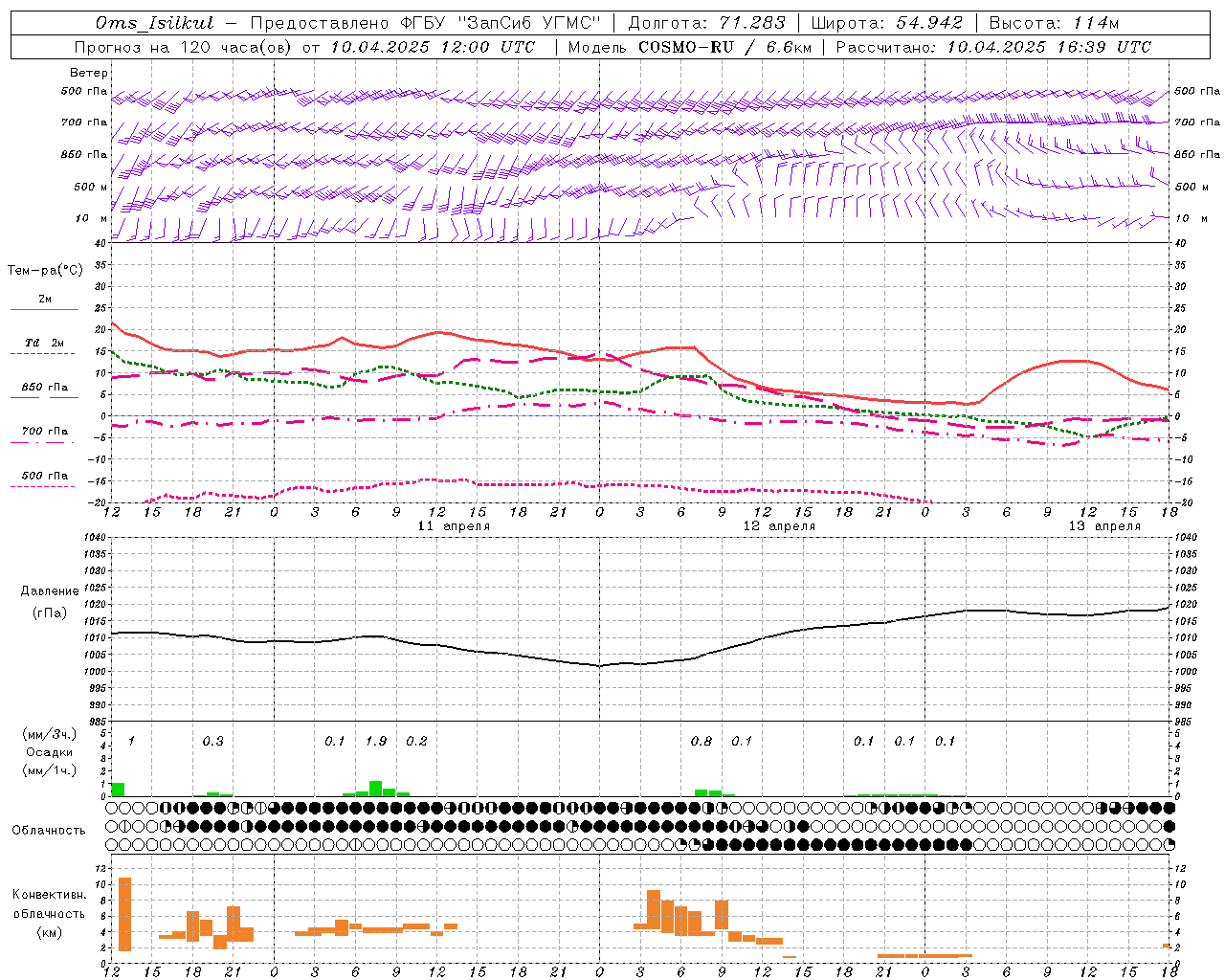Screen dimensions: 1225x980
Task: Click the 0.3 precipitation amount value
Action: tap(212, 742)
